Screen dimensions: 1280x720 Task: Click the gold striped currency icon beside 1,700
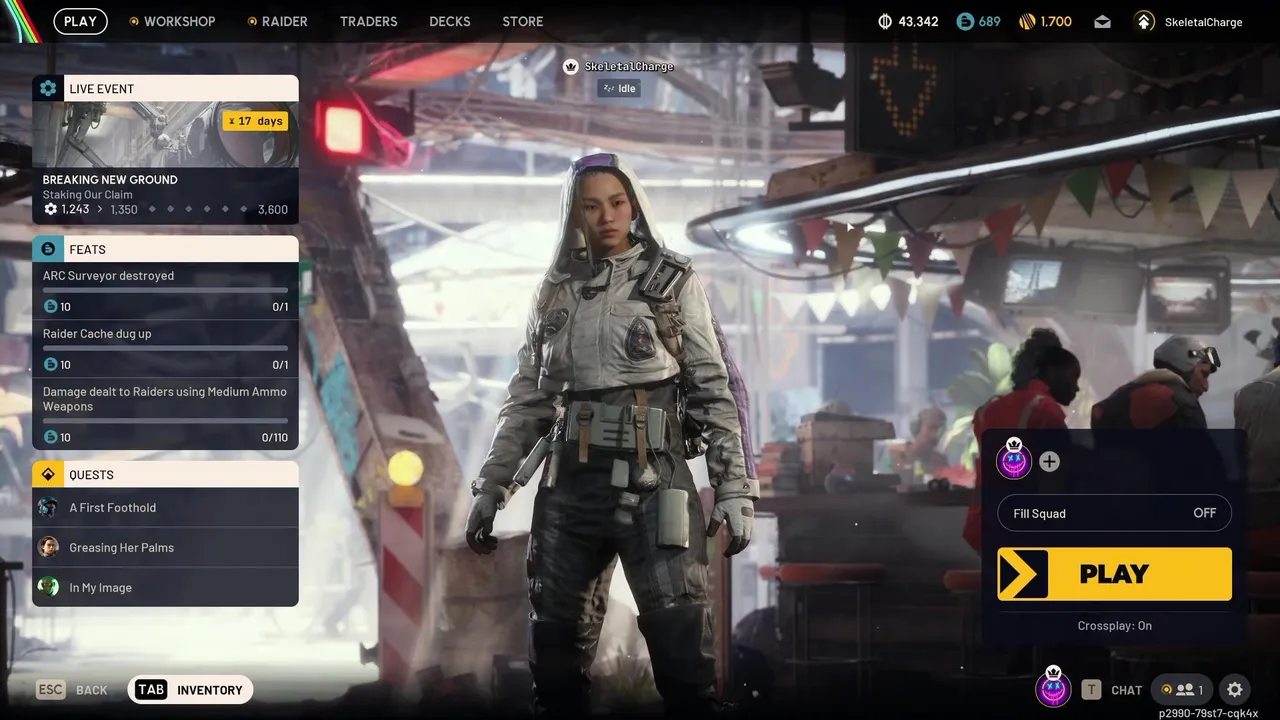coord(1027,21)
